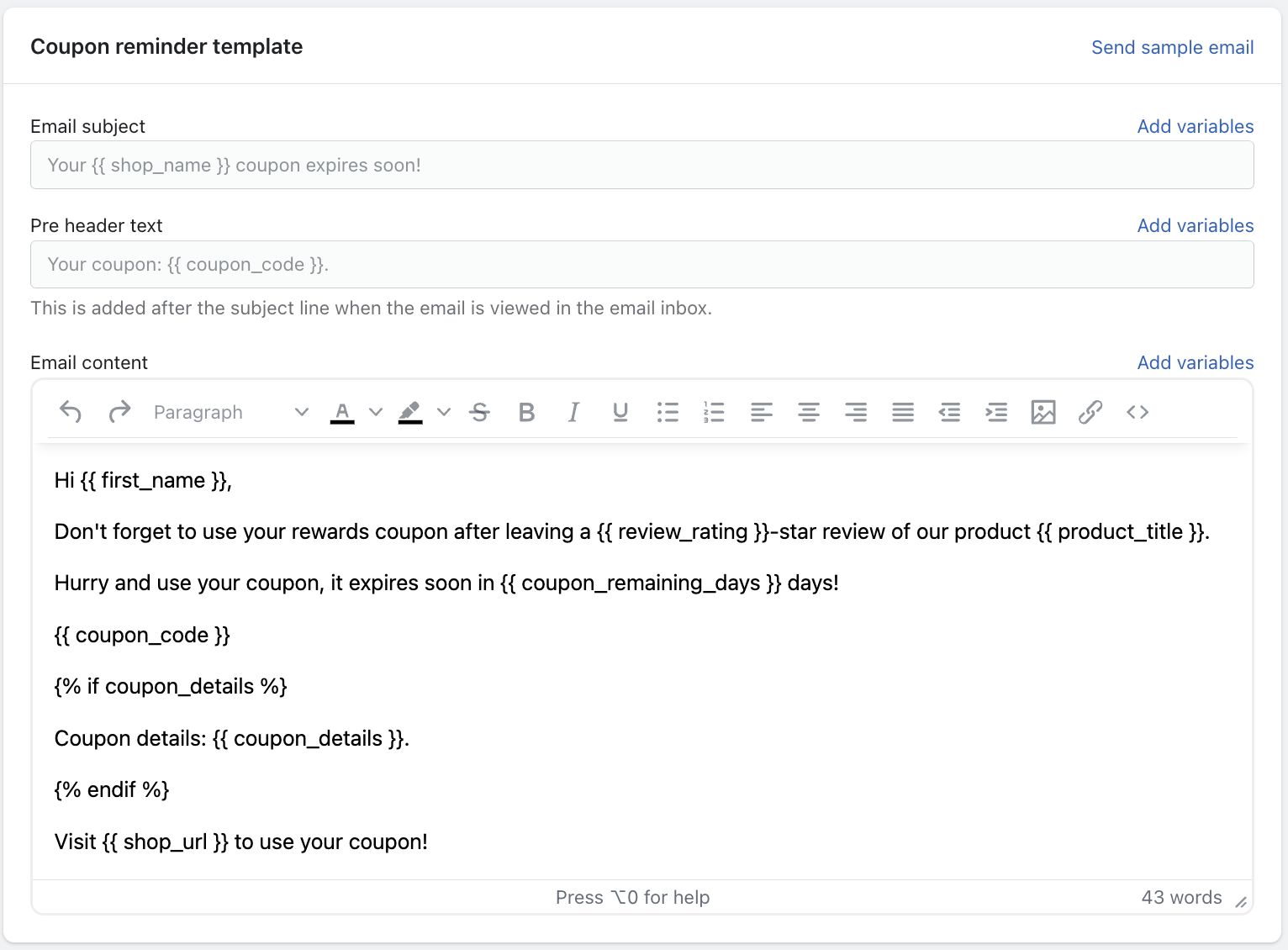Apply the black text color swatch
The image size is (1288, 950).
pos(342,412)
